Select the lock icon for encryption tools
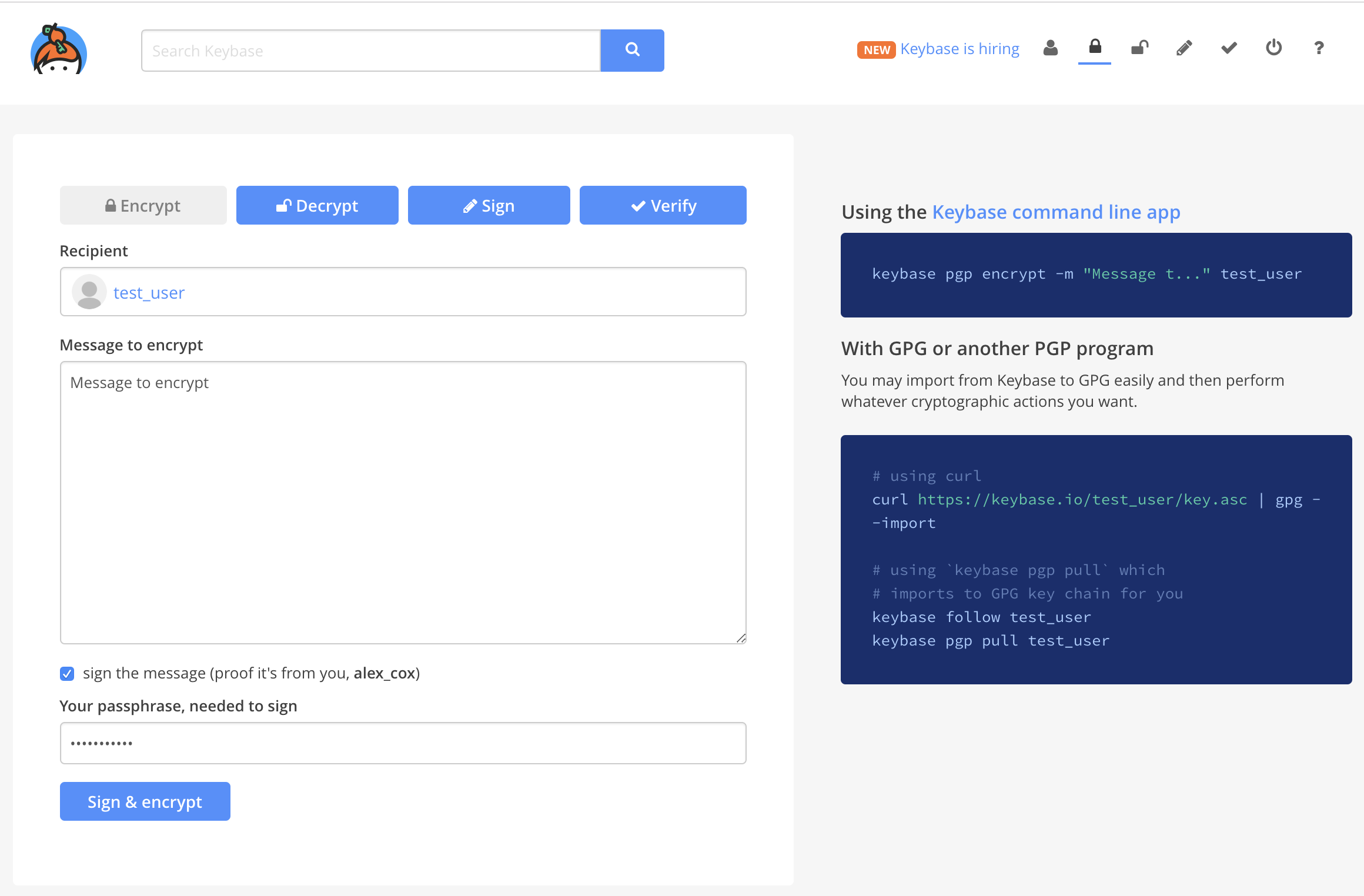 coord(1095,48)
